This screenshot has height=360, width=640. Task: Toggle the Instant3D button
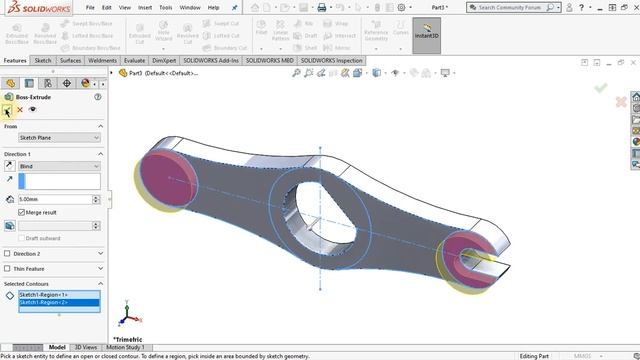point(427,36)
